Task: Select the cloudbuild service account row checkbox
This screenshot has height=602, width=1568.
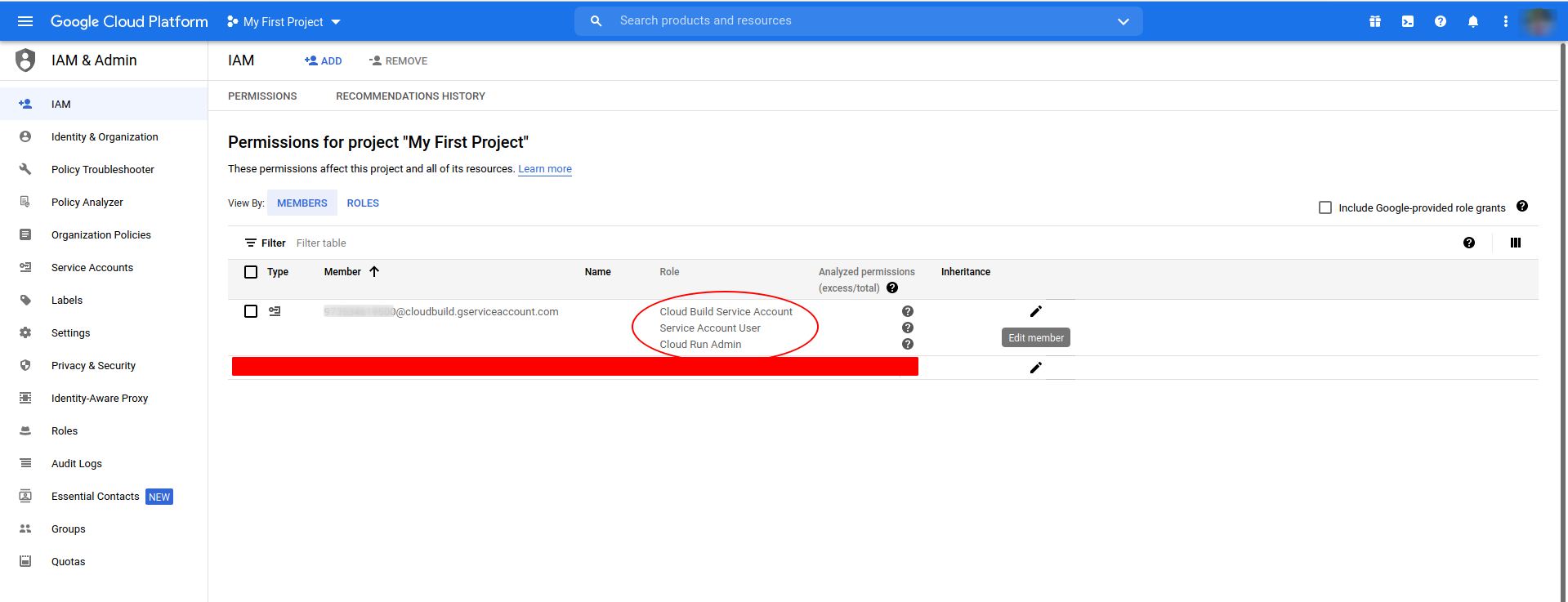Action: pyautogui.click(x=251, y=311)
